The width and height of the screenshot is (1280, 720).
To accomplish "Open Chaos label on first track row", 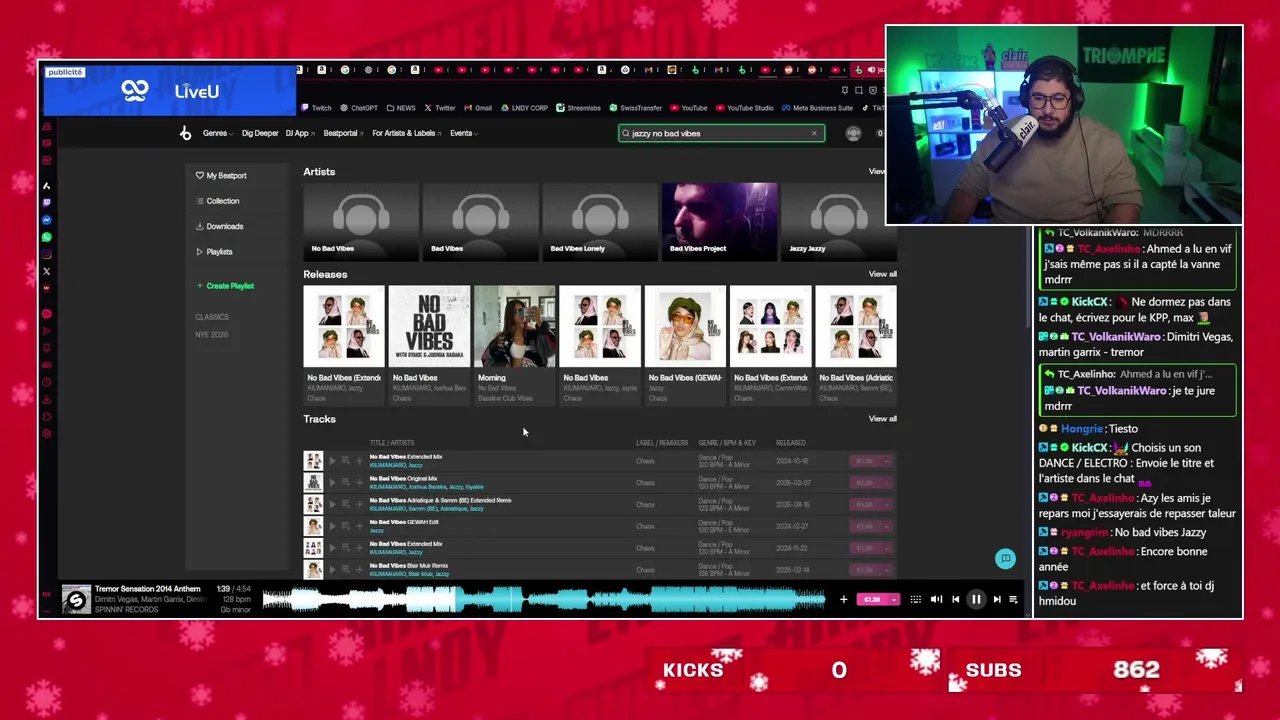I will 645,461.
